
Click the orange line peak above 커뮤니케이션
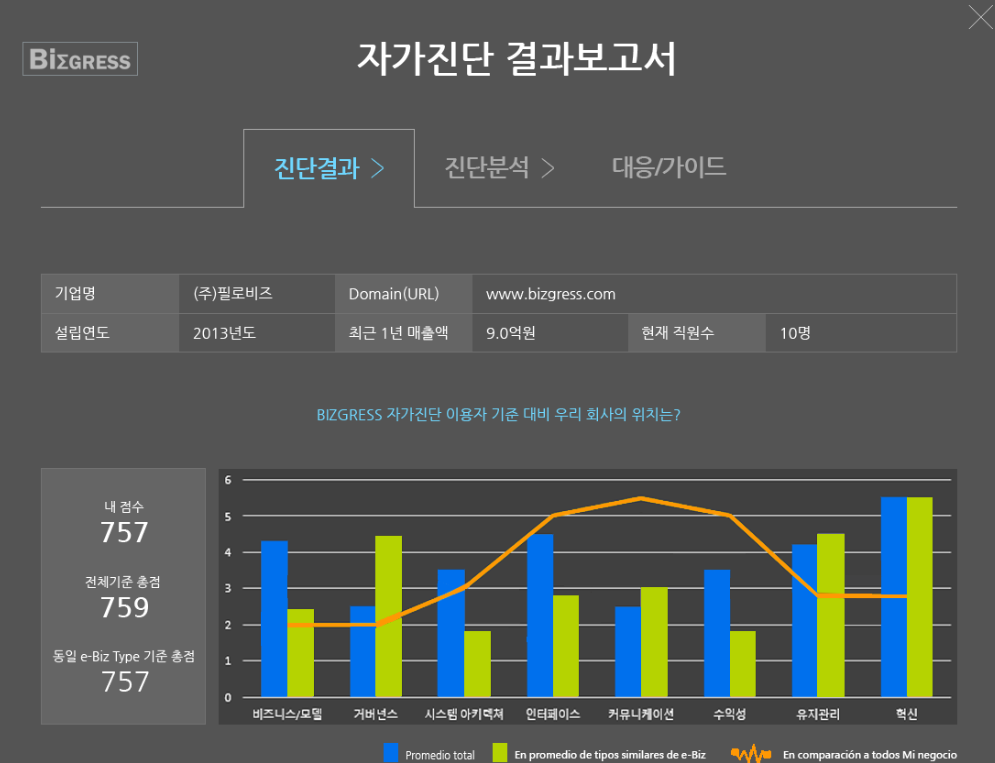click(x=641, y=499)
